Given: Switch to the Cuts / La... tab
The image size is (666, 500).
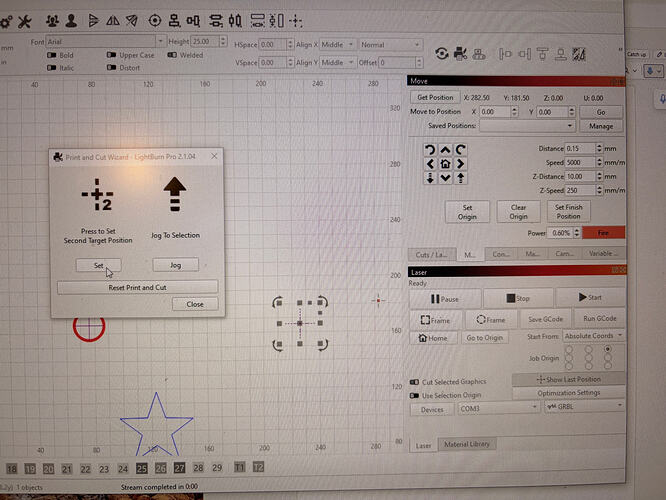Looking at the screenshot, I should [x=432, y=254].
